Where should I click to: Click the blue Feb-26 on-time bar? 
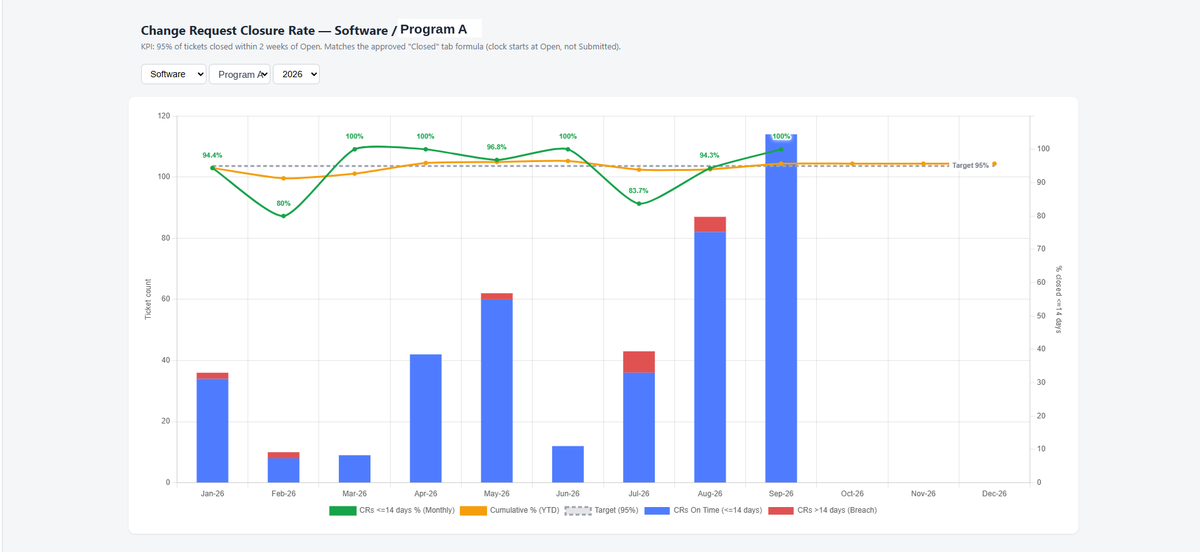pyautogui.click(x=283, y=470)
